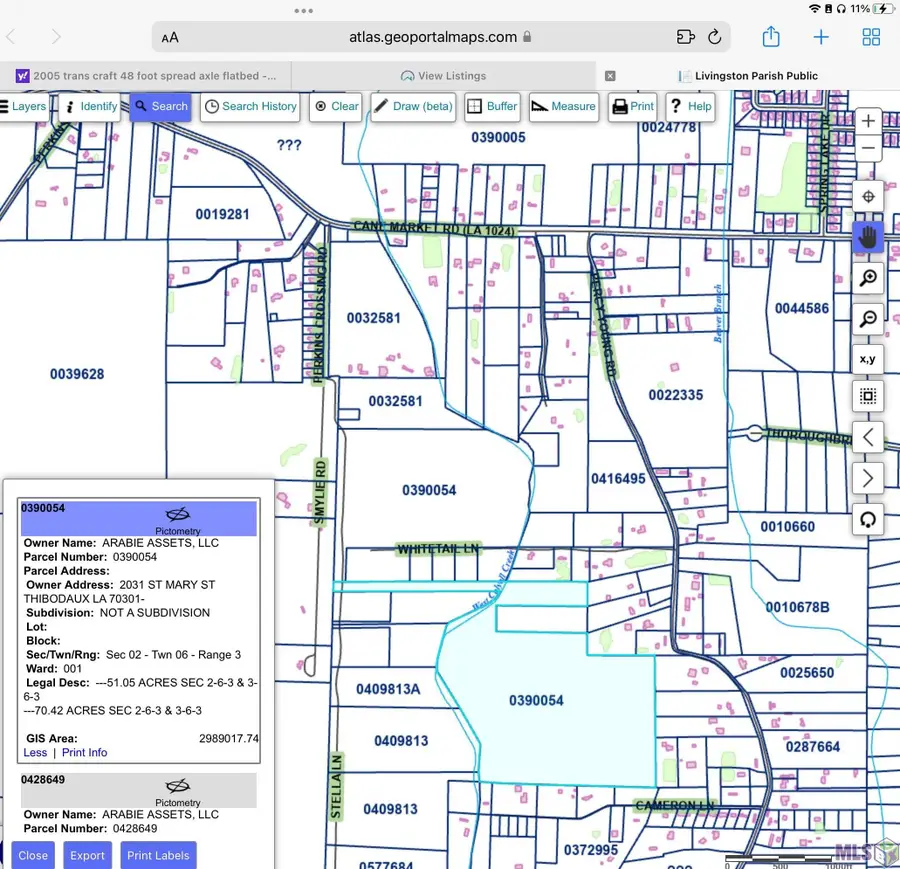The height and width of the screenshot is (869, 900).
Task: Click the 0390054 result header
Action: coord(139,519)
